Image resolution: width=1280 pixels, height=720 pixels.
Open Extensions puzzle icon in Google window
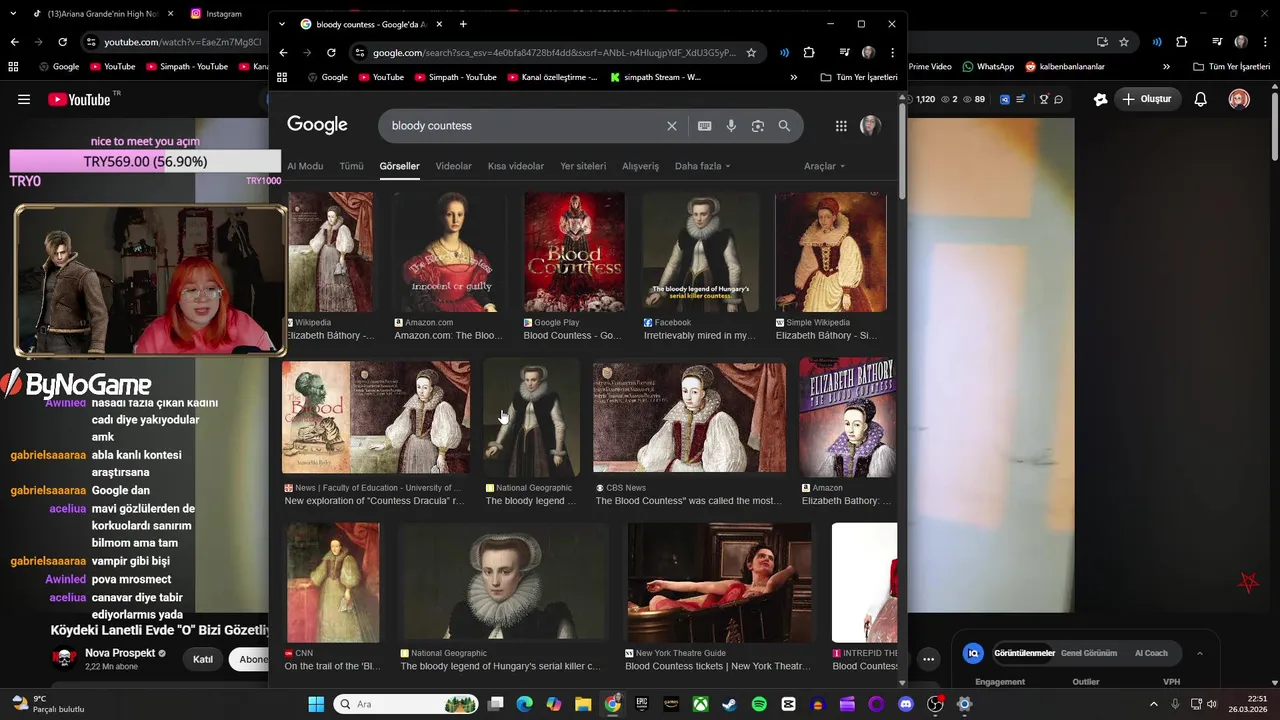point(809,53)
